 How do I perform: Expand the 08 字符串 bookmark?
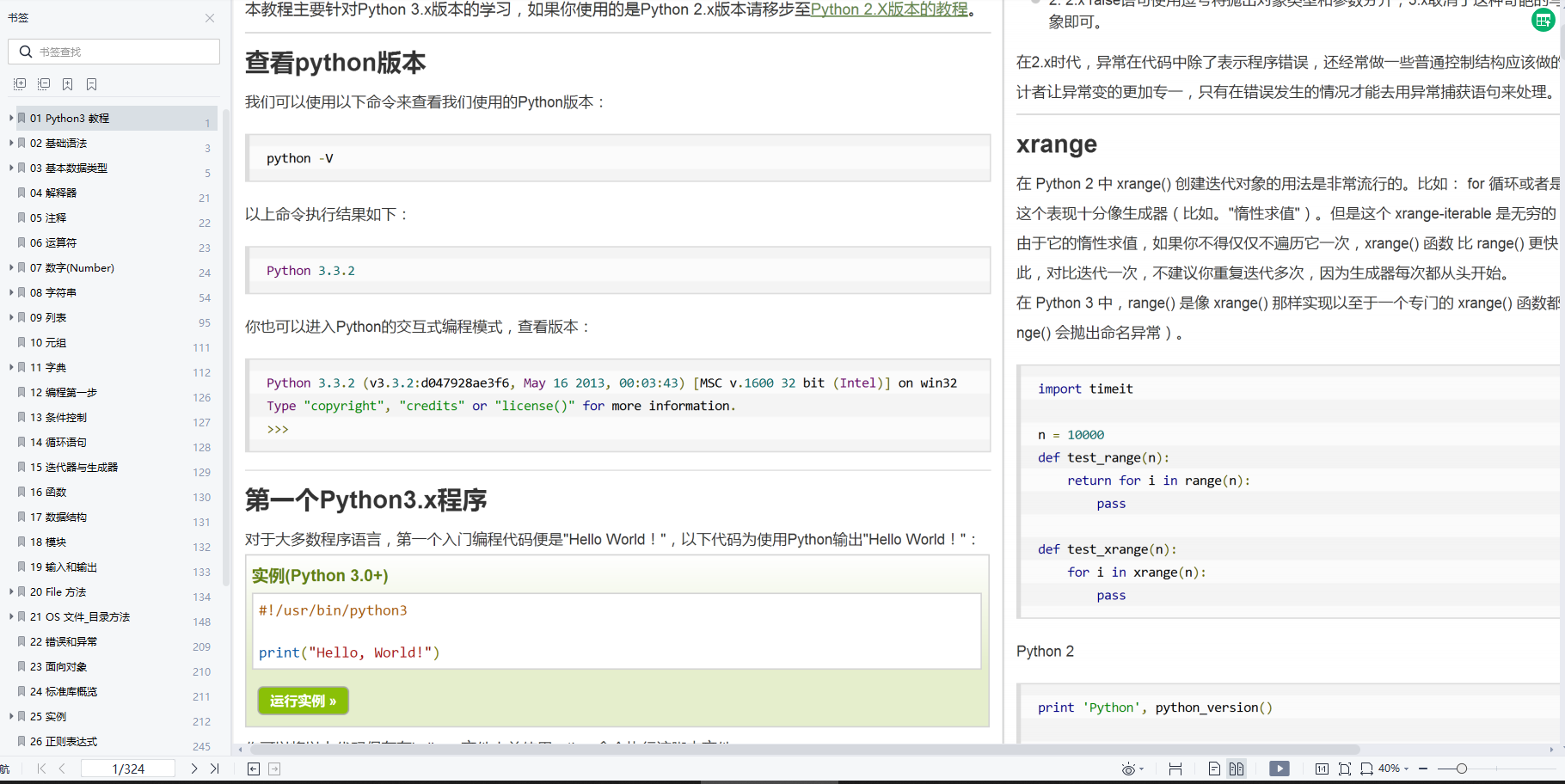point(11,292)
